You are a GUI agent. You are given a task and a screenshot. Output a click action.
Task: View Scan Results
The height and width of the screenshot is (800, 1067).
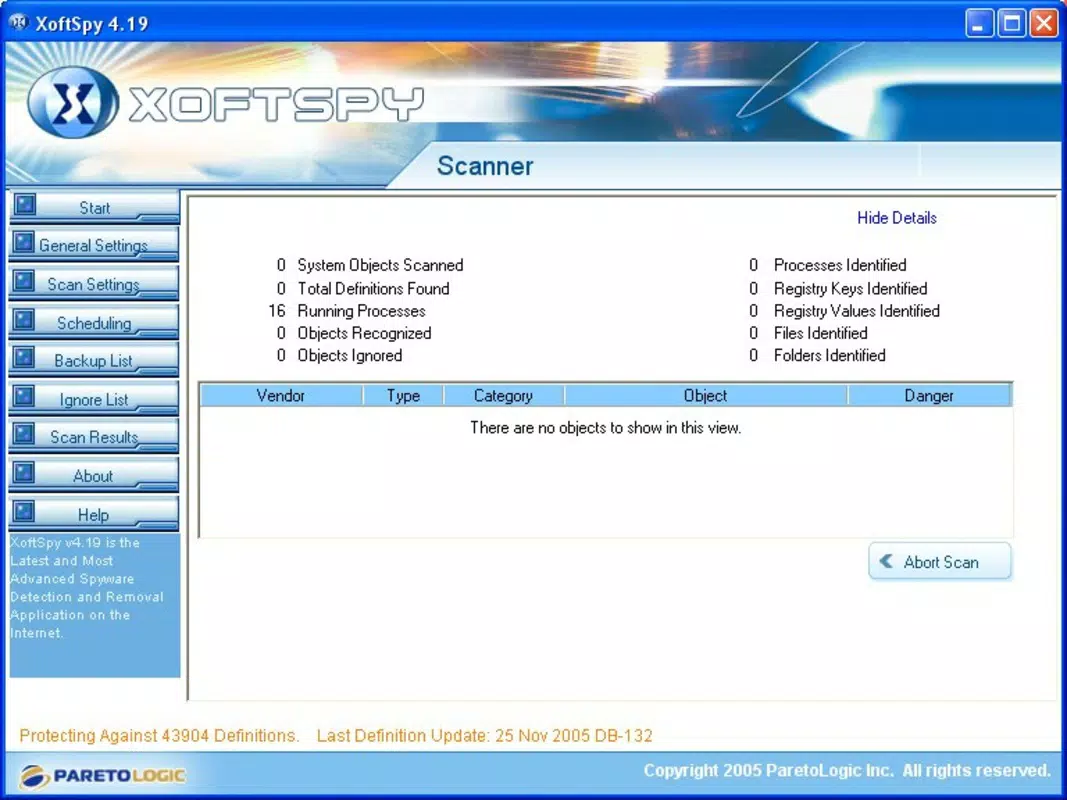pos(94,437)
